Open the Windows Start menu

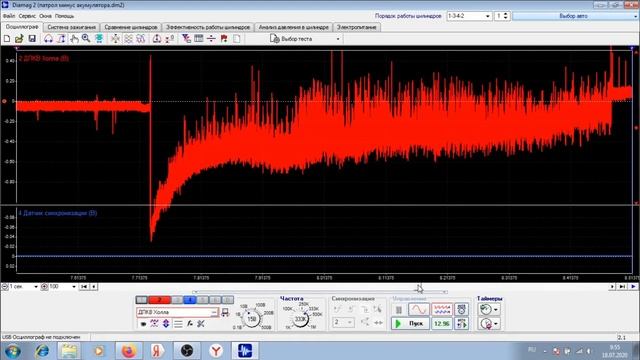coord(13,351)
